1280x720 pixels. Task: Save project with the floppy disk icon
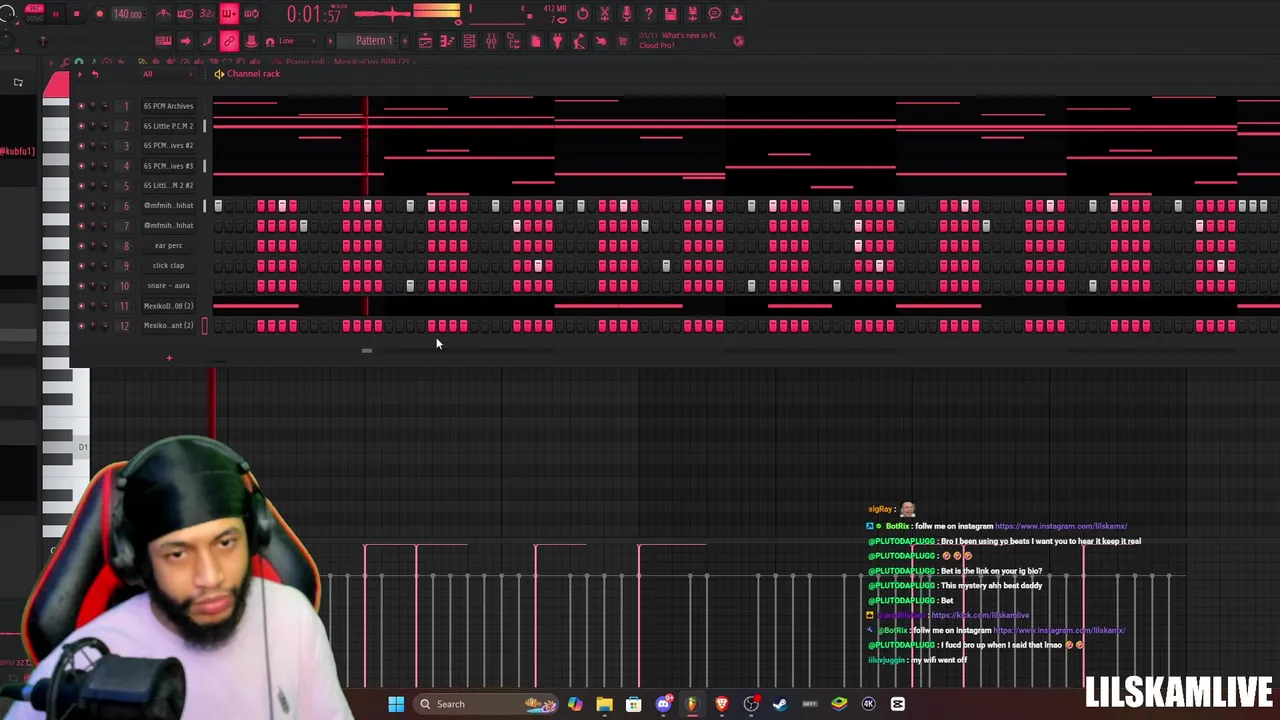tap(670, 14)
